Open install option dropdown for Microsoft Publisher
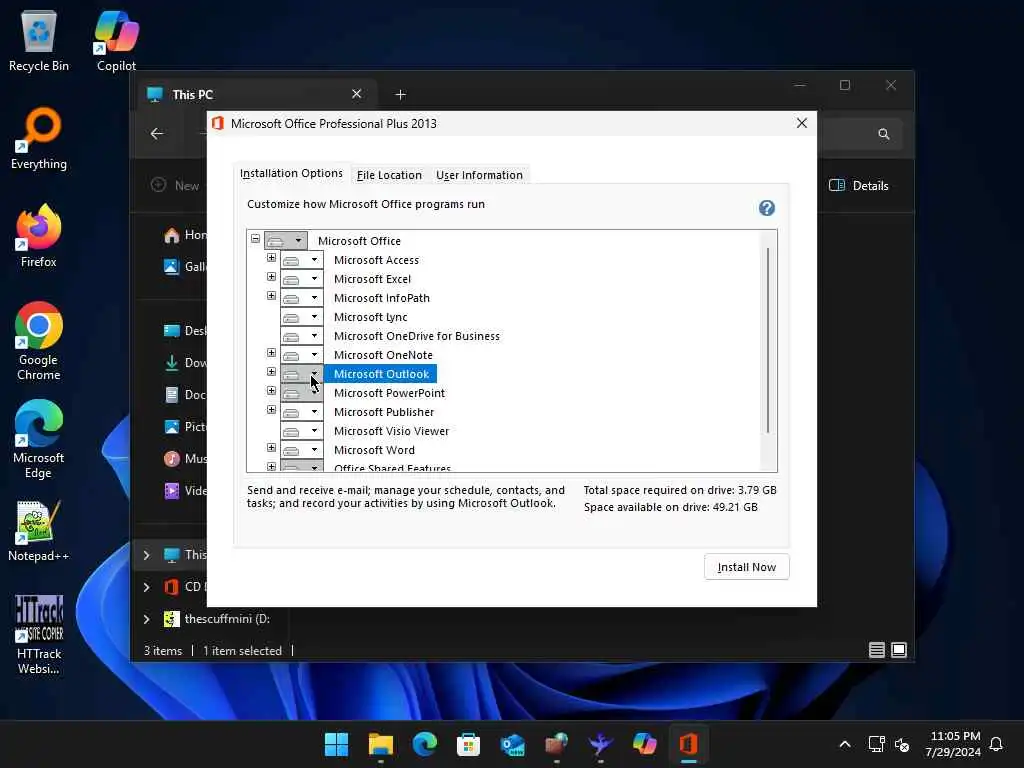This screenshot has height=768, width=1024. point(302,412)
